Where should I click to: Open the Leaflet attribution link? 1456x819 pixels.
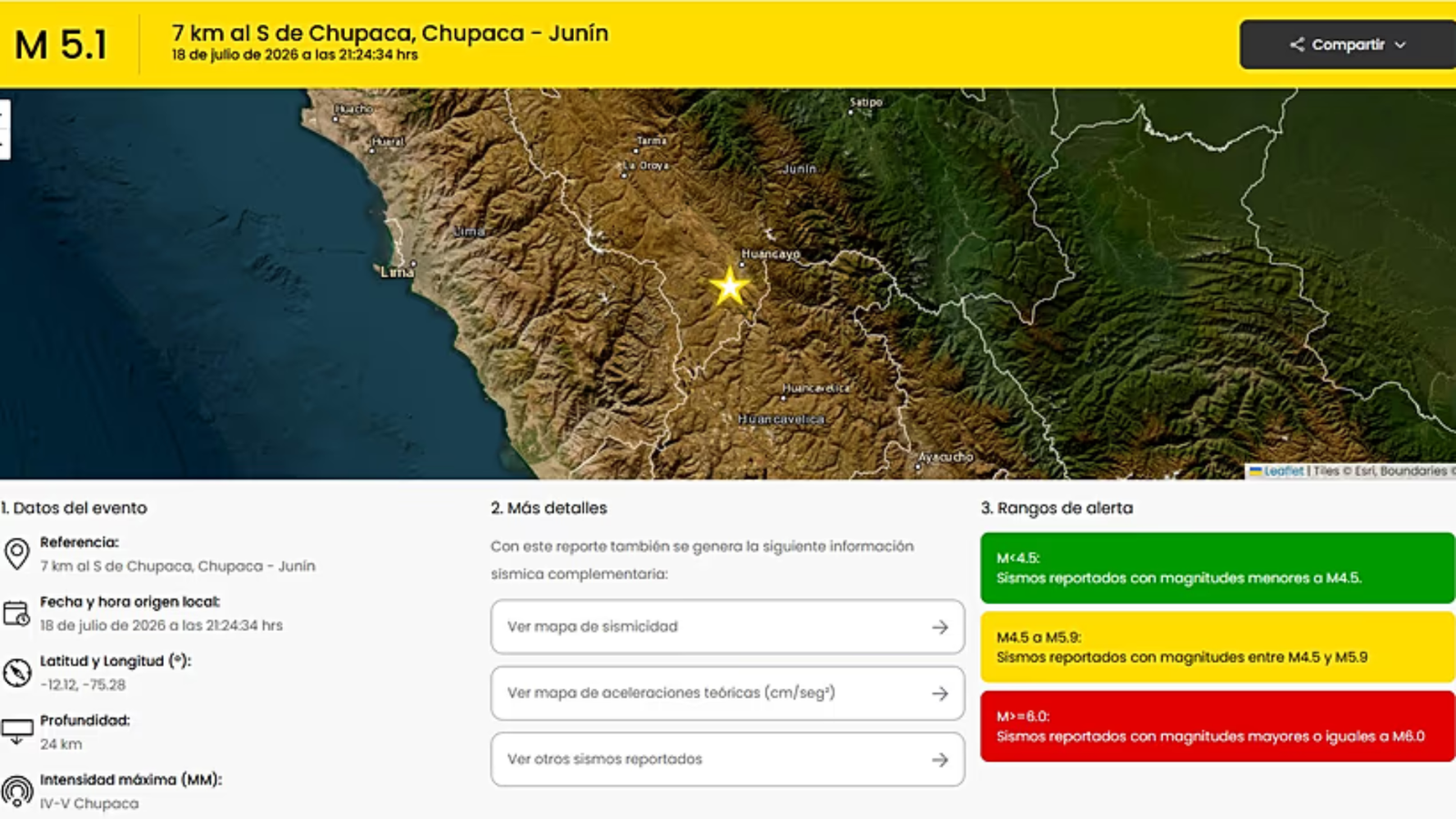(1283, 470)
